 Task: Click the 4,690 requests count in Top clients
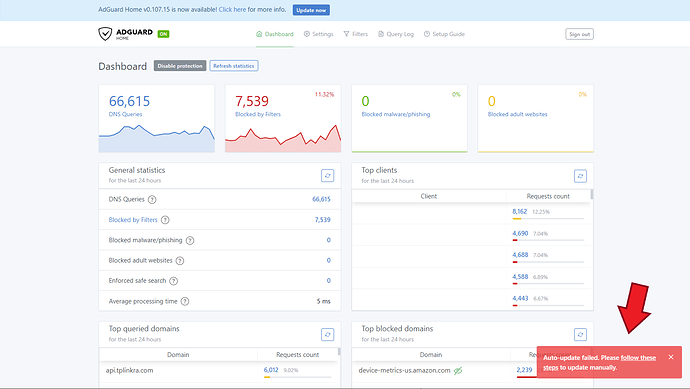click(x=520, y=233)
